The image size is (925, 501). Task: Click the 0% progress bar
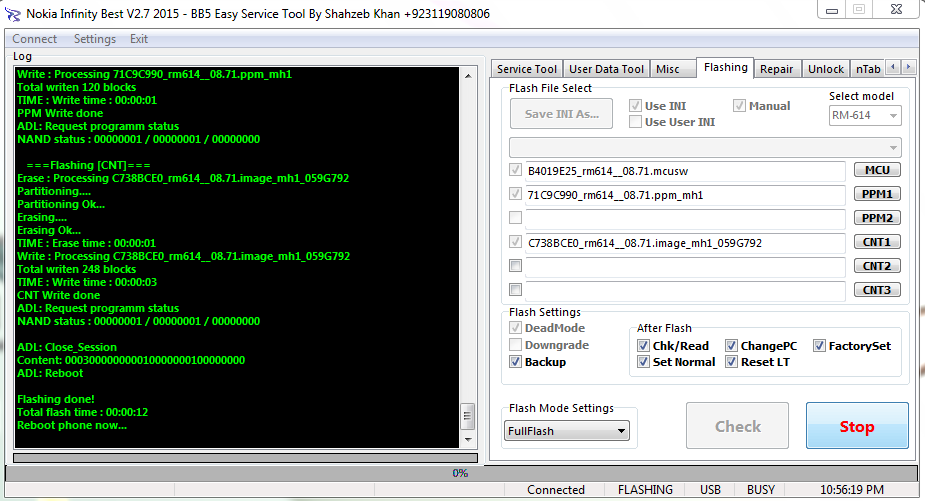(x=461, y=473)
